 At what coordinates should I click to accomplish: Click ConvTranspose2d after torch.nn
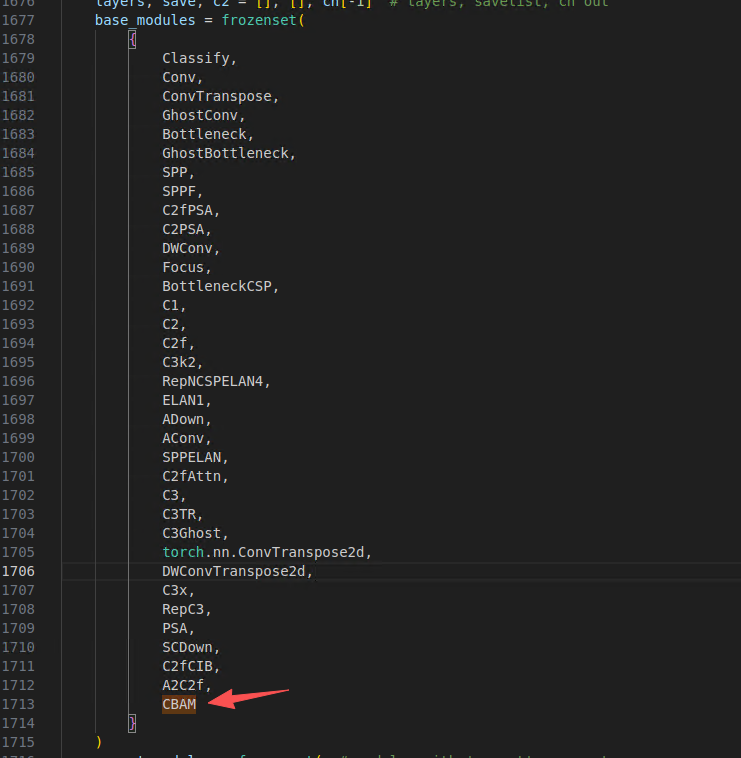(x=301, y=552)
